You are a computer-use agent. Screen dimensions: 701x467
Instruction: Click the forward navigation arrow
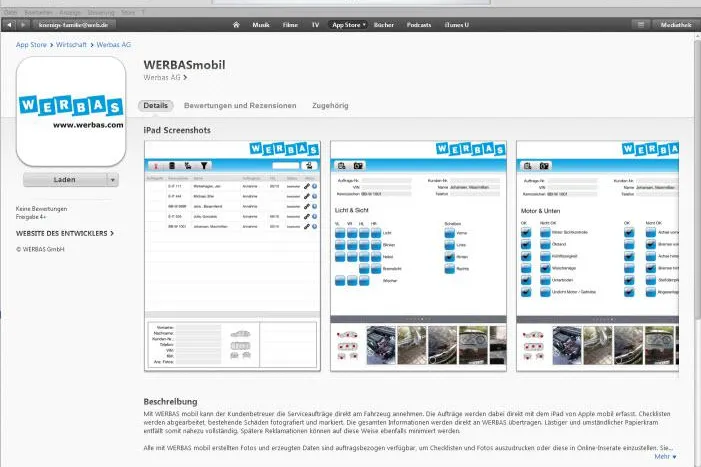pos(23,25)
